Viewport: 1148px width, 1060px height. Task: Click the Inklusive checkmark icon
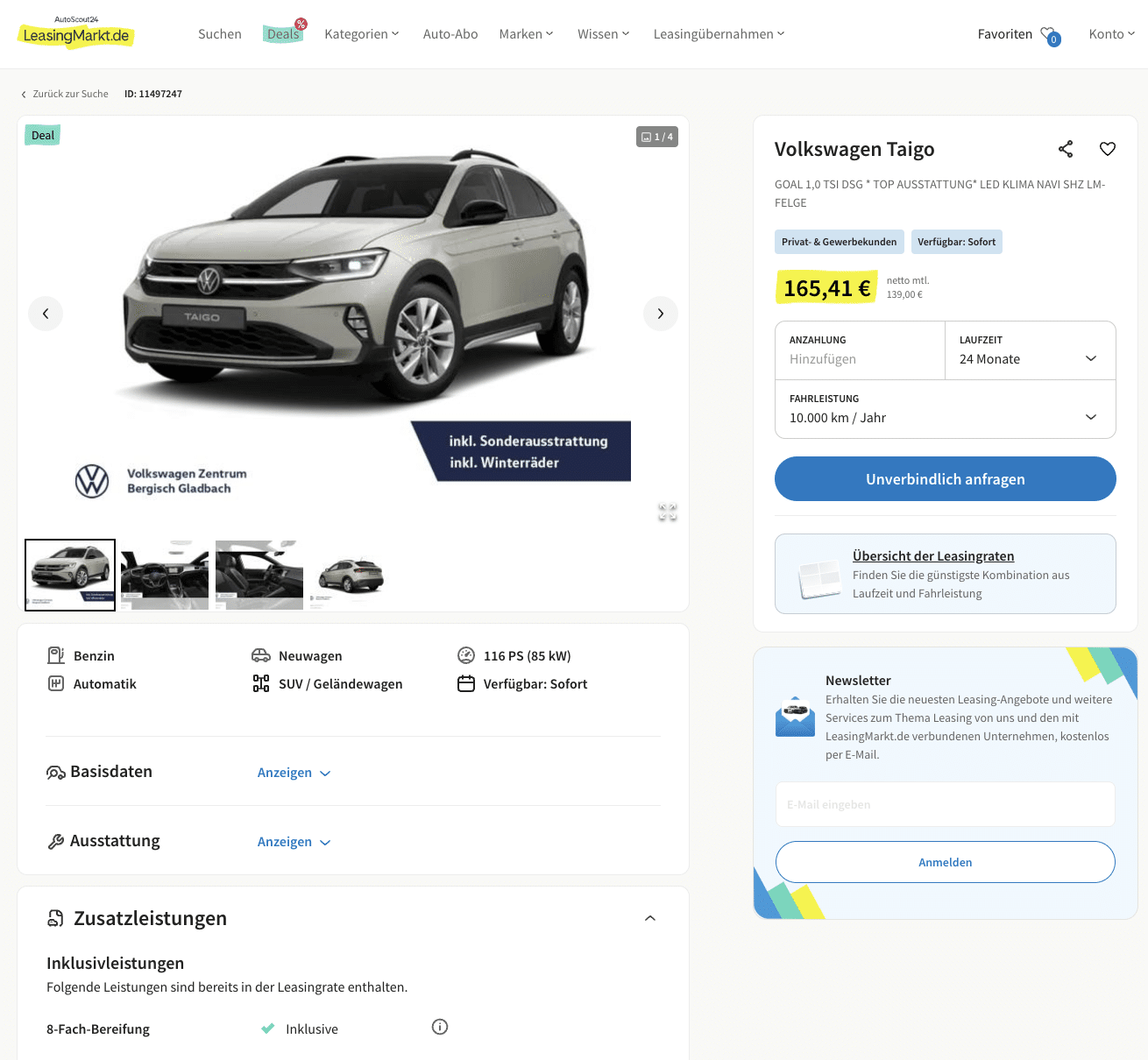268,1028
